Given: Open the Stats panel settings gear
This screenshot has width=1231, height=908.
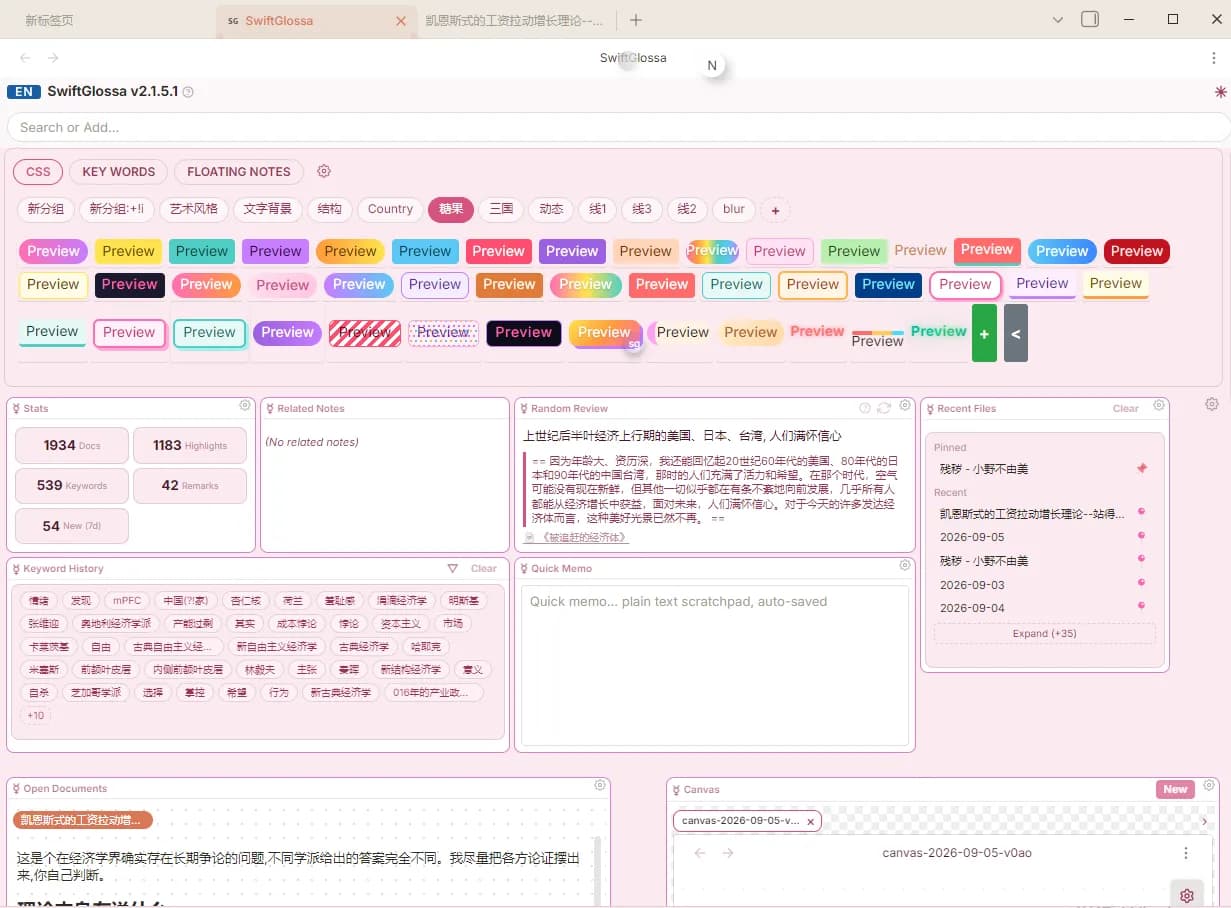Looking at the screenshot, I should point(245,406).
